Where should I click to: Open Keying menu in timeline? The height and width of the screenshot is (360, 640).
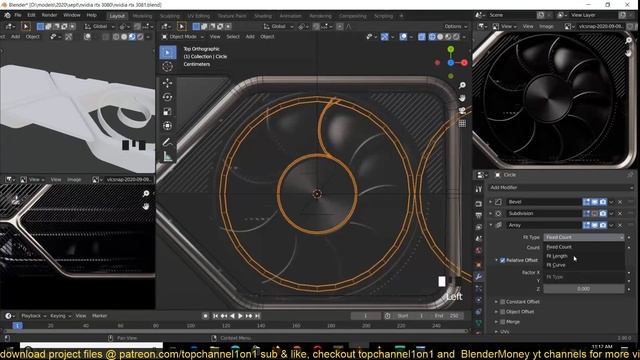(60, 316)
